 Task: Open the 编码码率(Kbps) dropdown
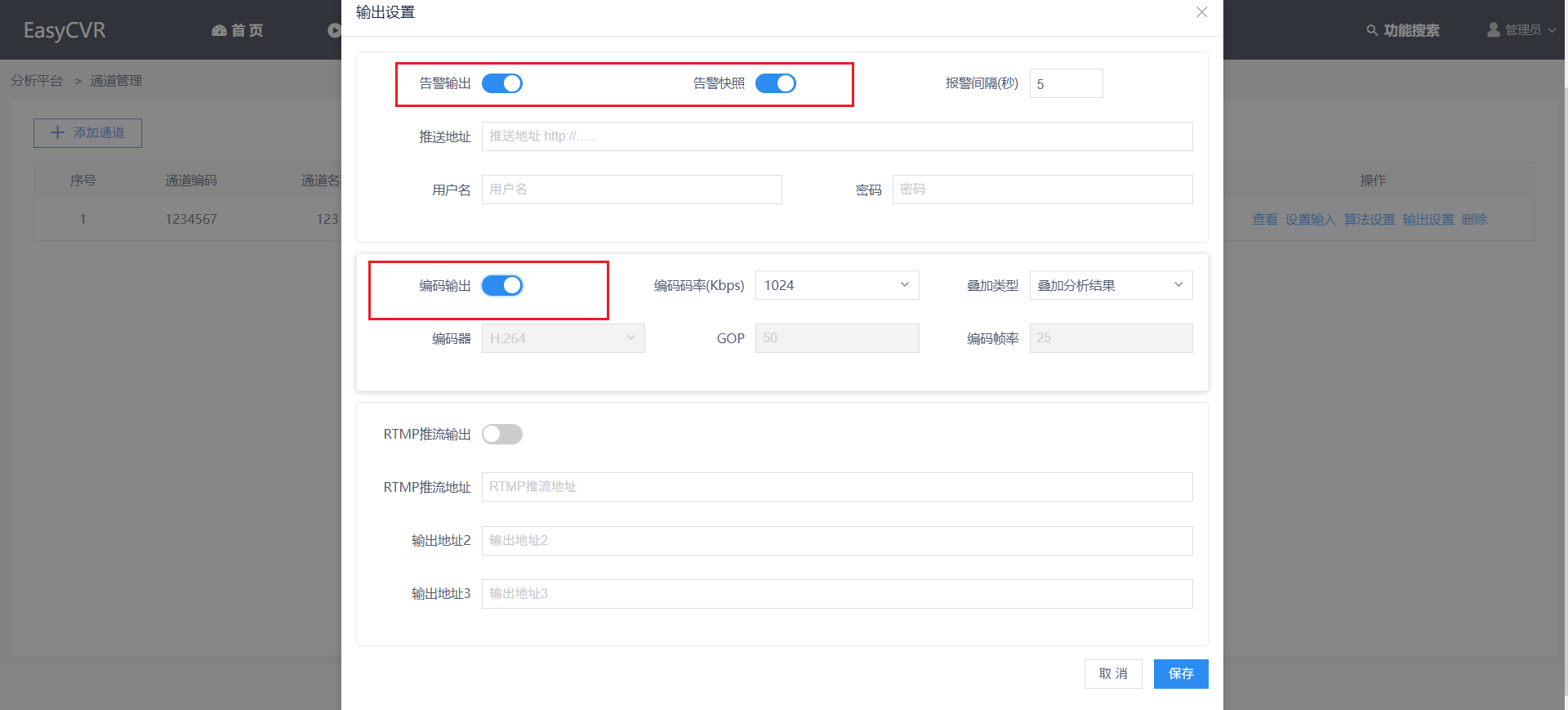tap(837, 285)
